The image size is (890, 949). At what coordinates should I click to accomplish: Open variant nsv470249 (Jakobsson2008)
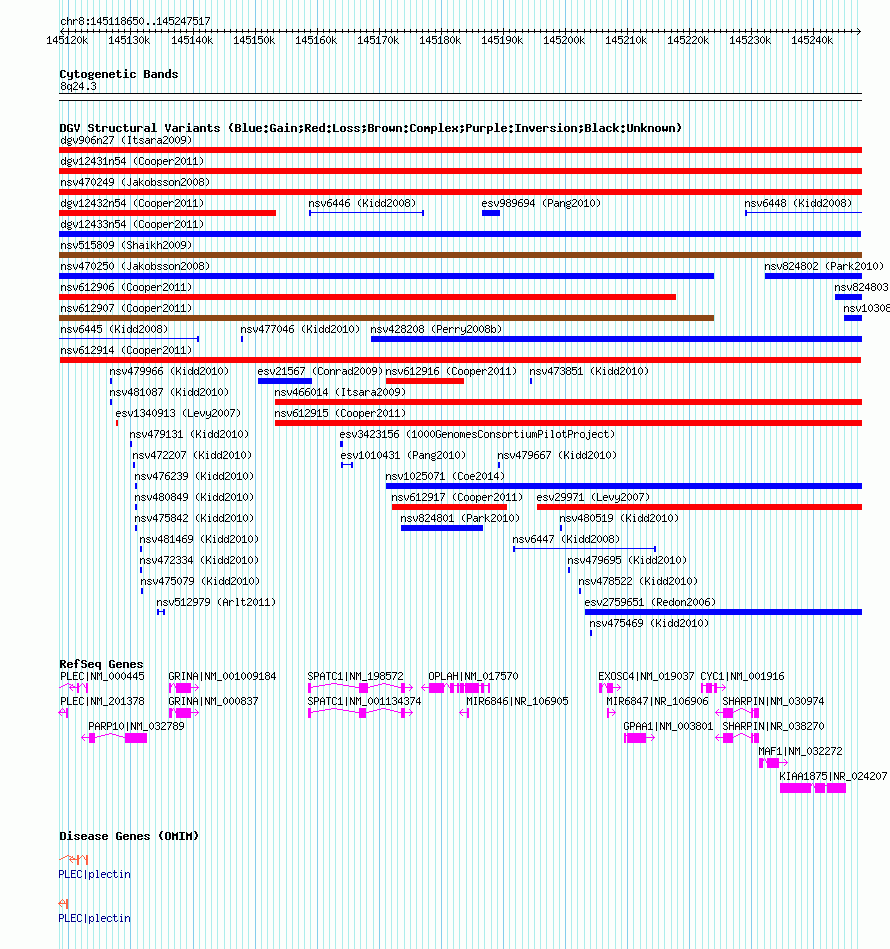click(460, 192)
